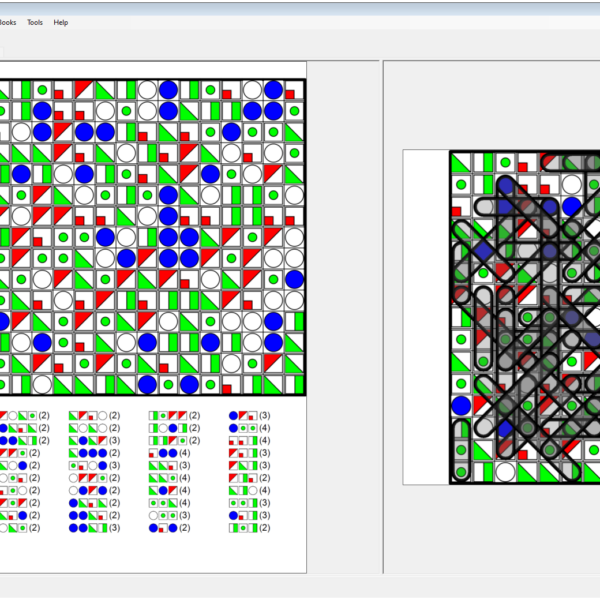Click legend pattern: blue circle, red triangle, red square

[x=243, y=414]
